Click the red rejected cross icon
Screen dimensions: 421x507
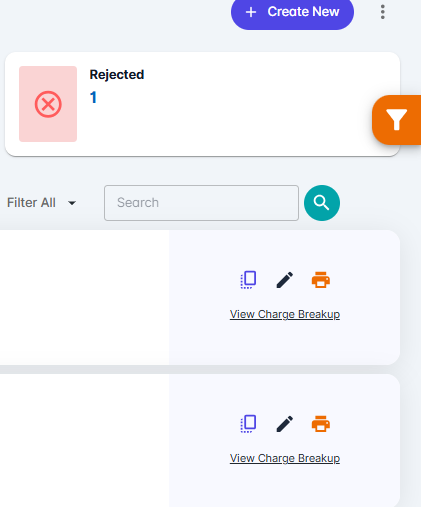(48, 104)
